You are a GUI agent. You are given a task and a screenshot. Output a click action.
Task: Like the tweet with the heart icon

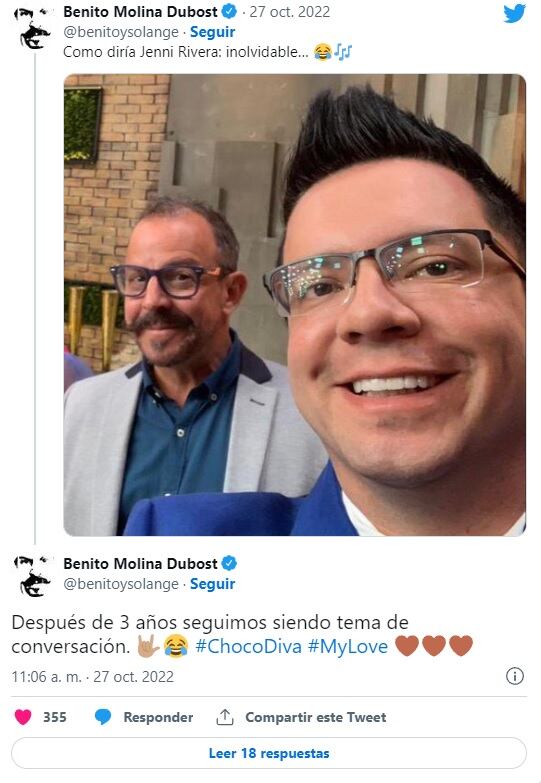(23, 717)
